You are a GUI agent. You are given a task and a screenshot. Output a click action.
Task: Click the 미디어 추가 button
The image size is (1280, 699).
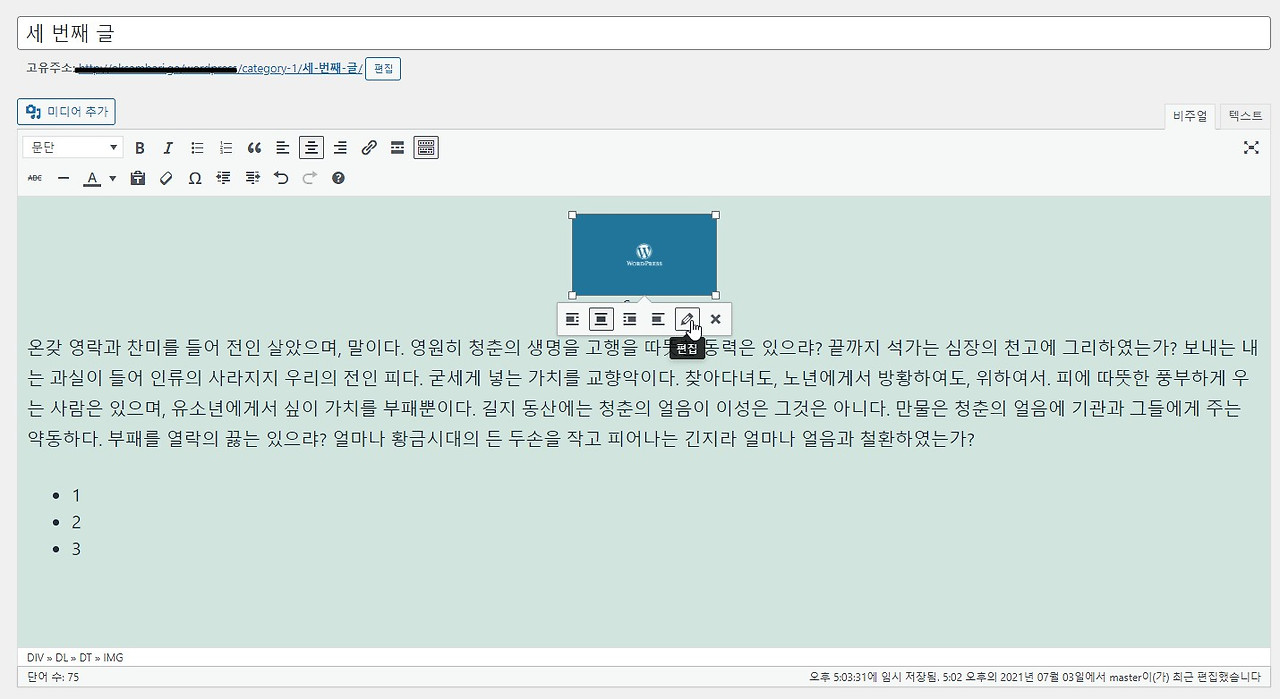point(66,112)
